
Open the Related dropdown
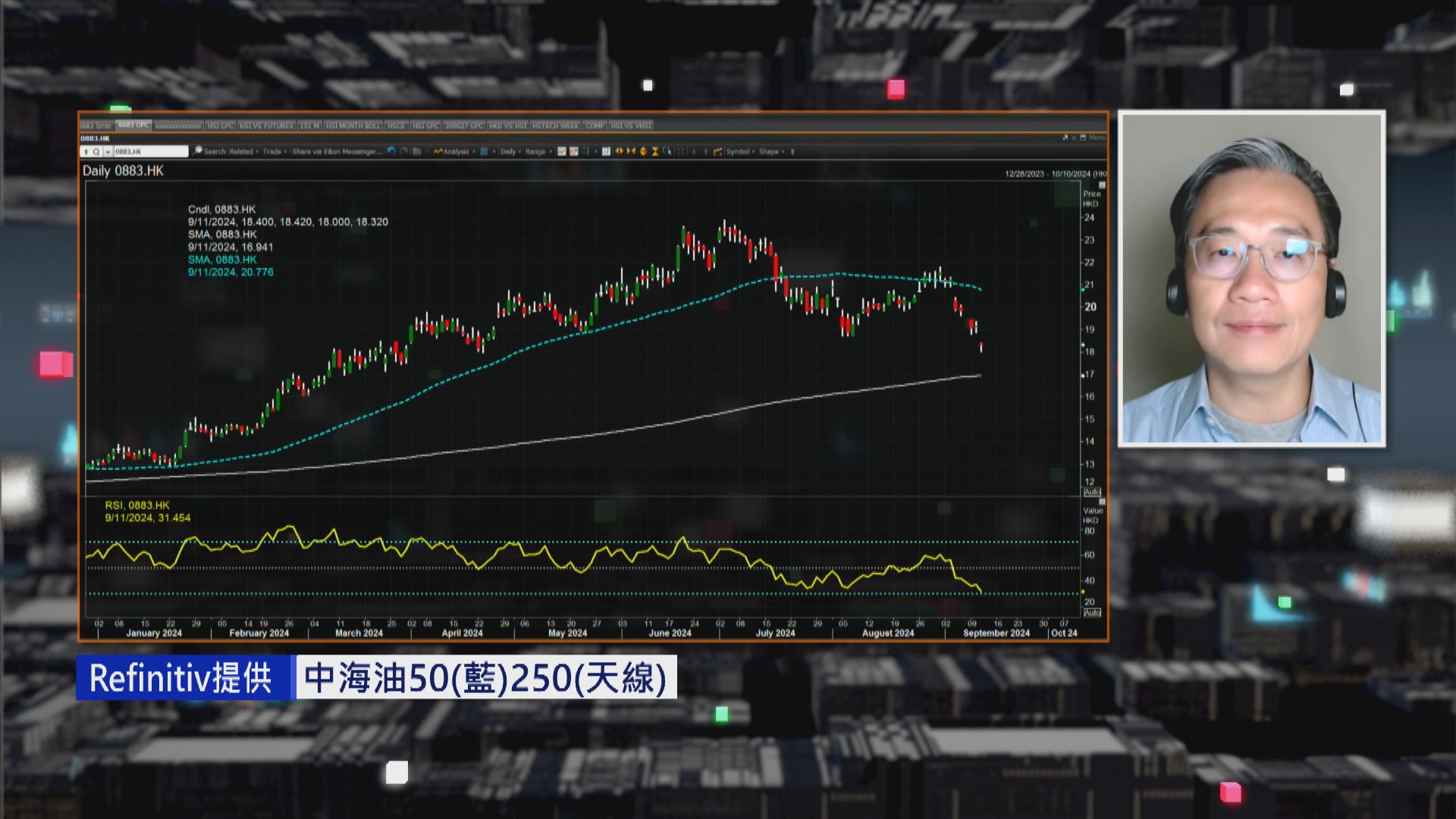click(243, 151)
